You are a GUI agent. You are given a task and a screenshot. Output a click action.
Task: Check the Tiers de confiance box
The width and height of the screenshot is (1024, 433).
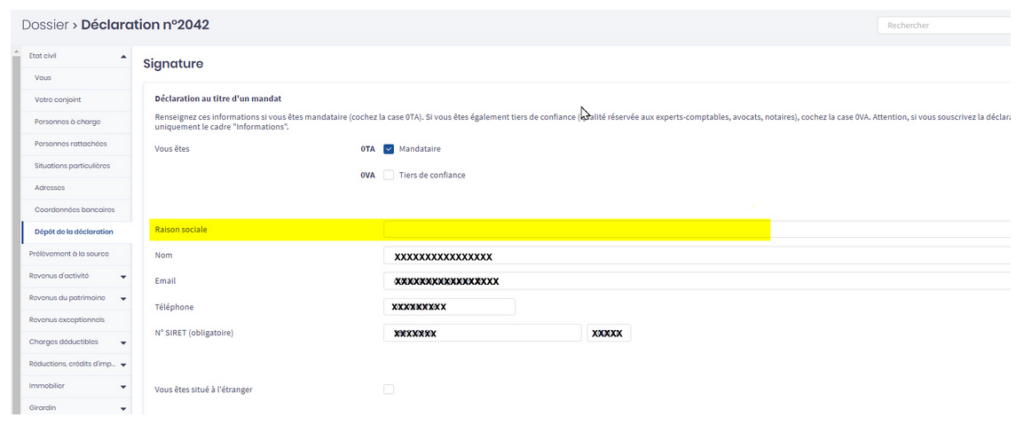click(389, 175)
